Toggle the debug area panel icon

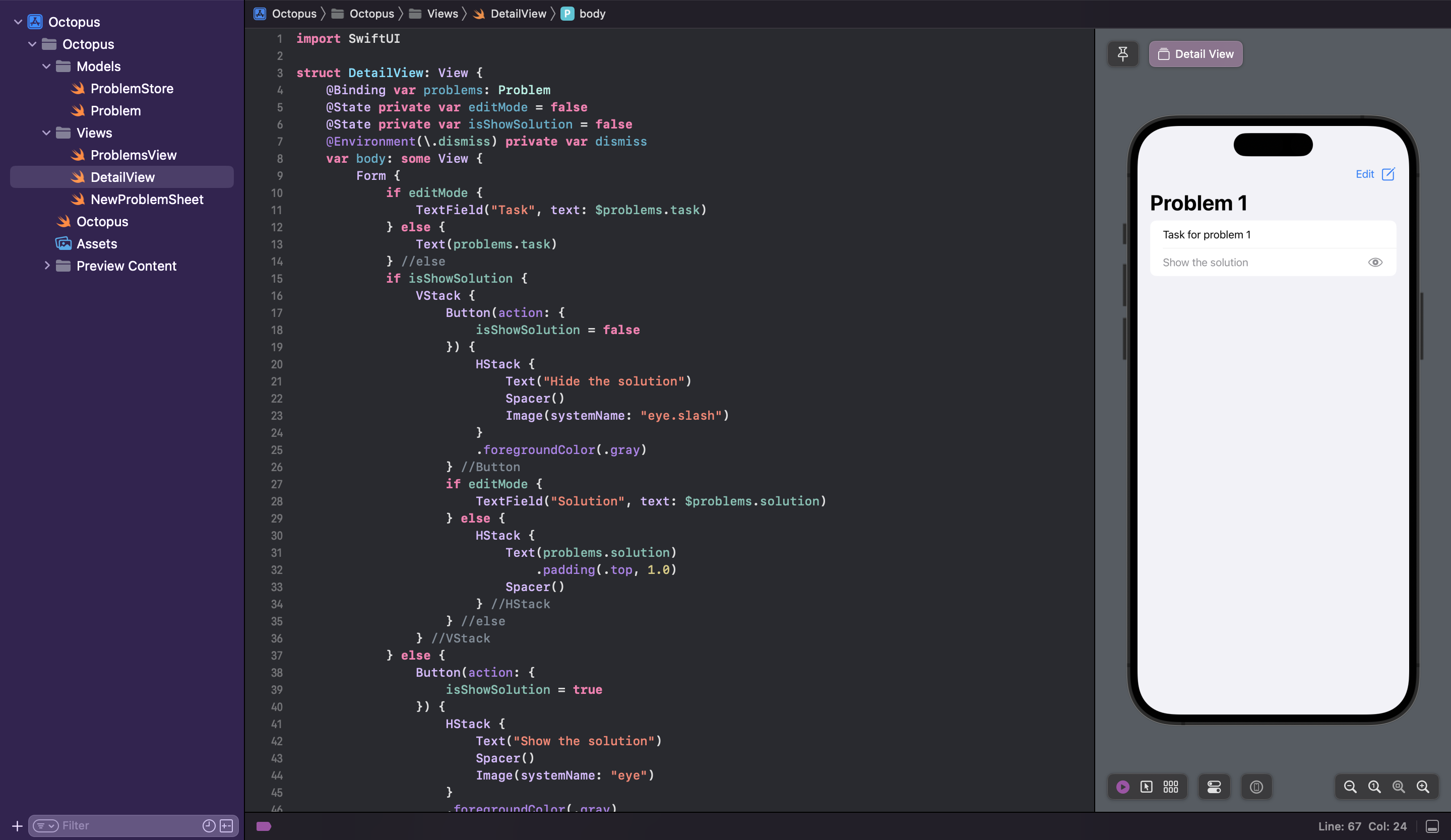(1432, 826)
